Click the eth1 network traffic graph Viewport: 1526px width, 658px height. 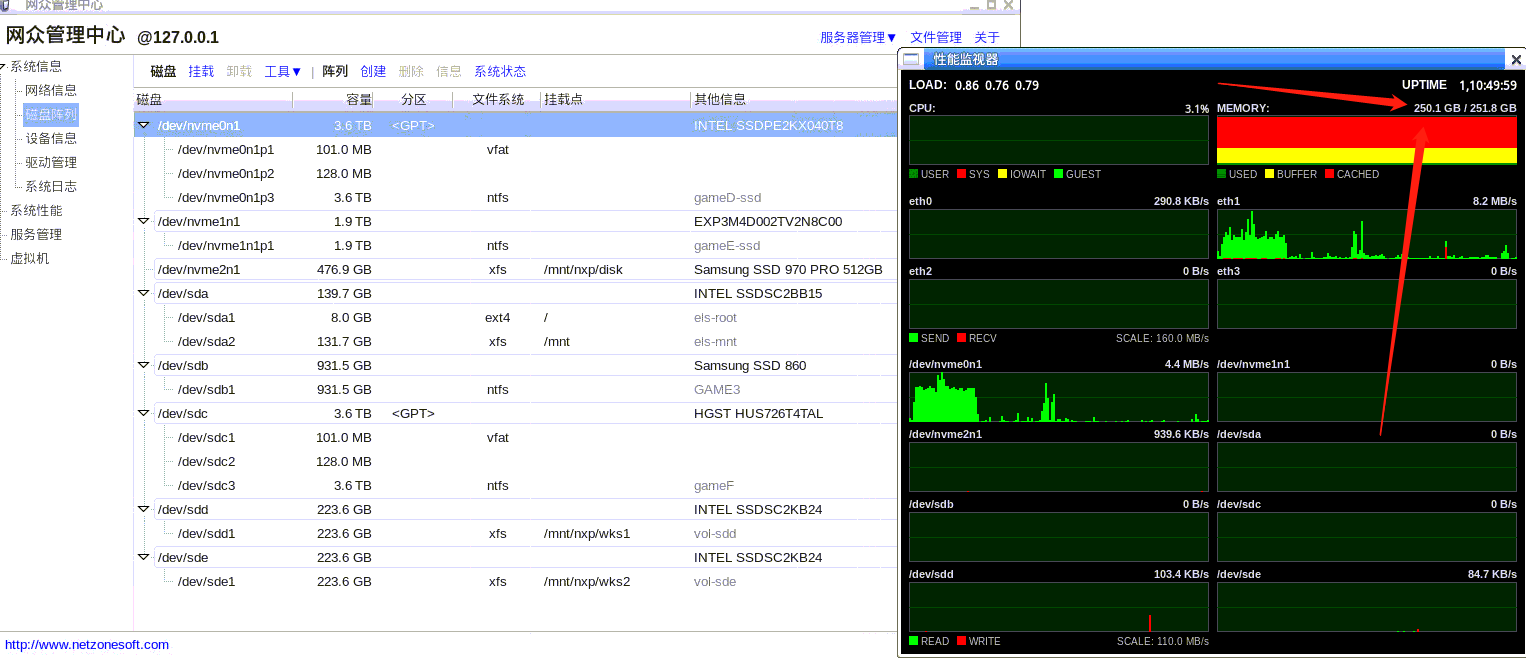1367,235
